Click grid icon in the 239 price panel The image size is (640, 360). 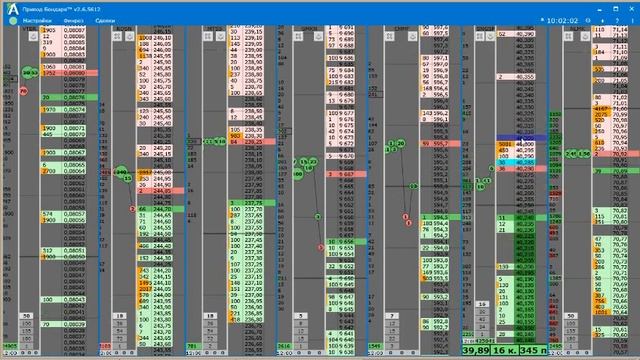click(x=208, y=37)
